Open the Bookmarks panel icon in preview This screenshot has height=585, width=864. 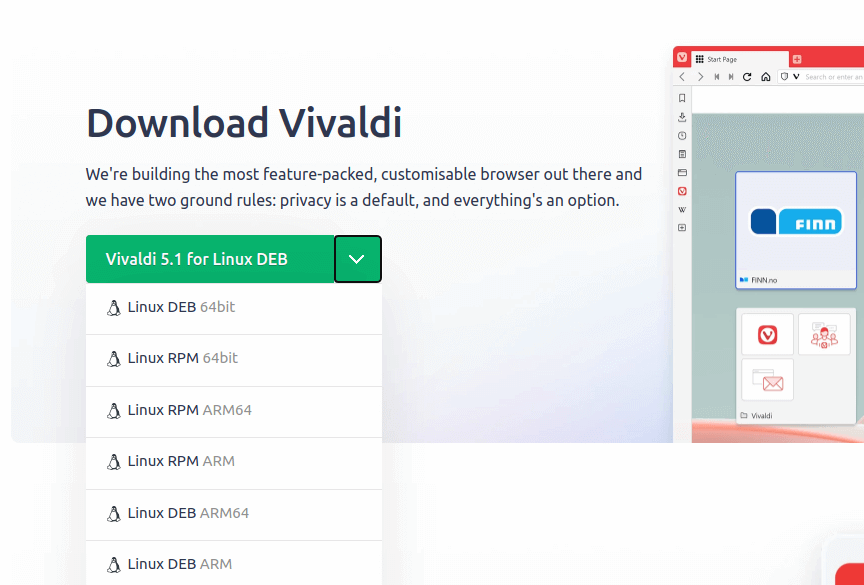[682, 98]
